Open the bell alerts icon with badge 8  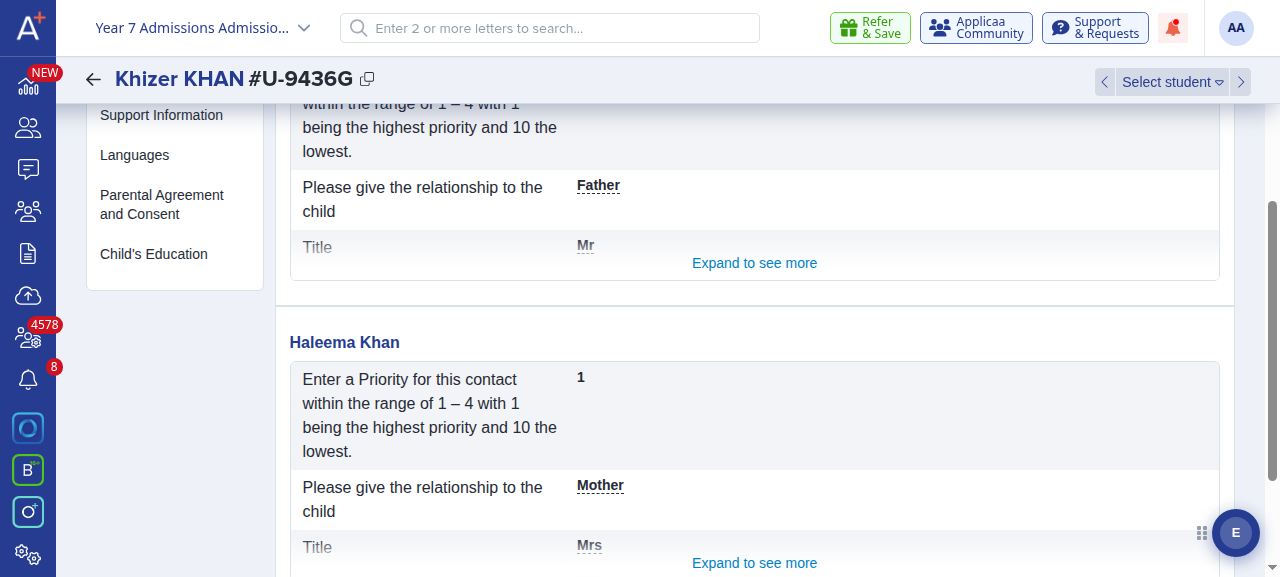pyautogui.click(x=28, y=380)
